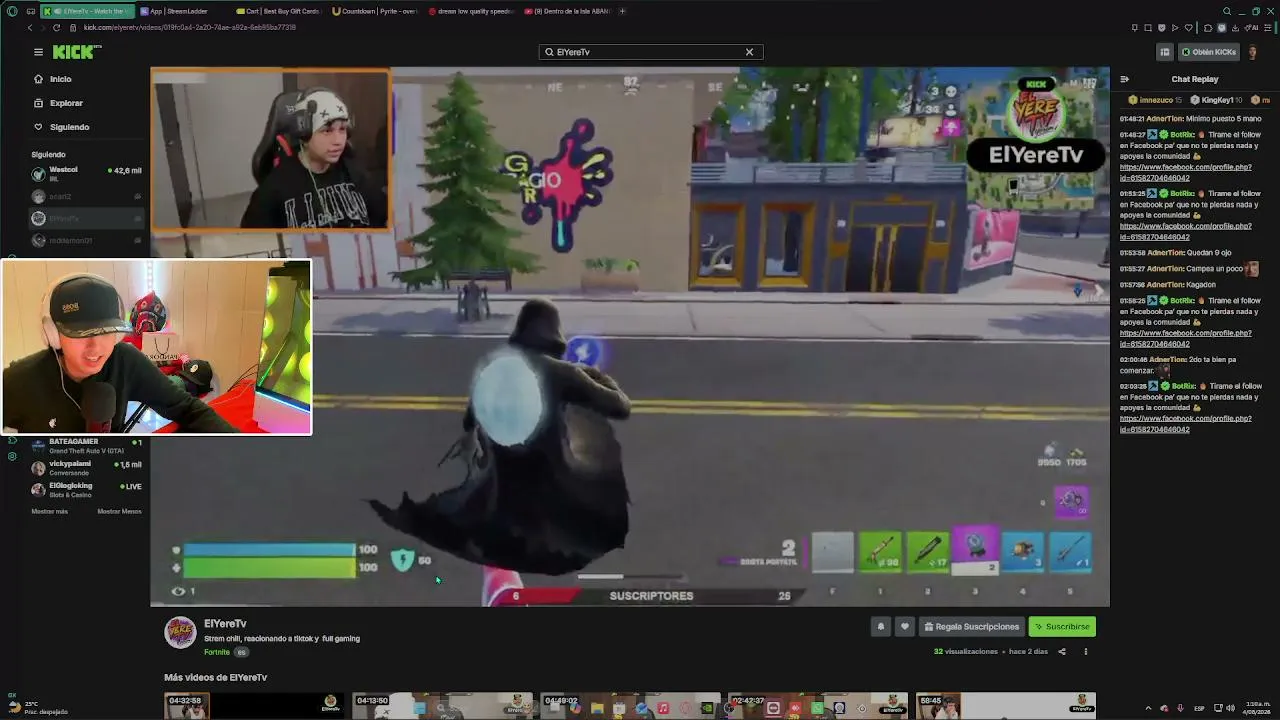Toggle notifications bell for ElYereTv
The image size is (1280, 720).
coord(881,627)
